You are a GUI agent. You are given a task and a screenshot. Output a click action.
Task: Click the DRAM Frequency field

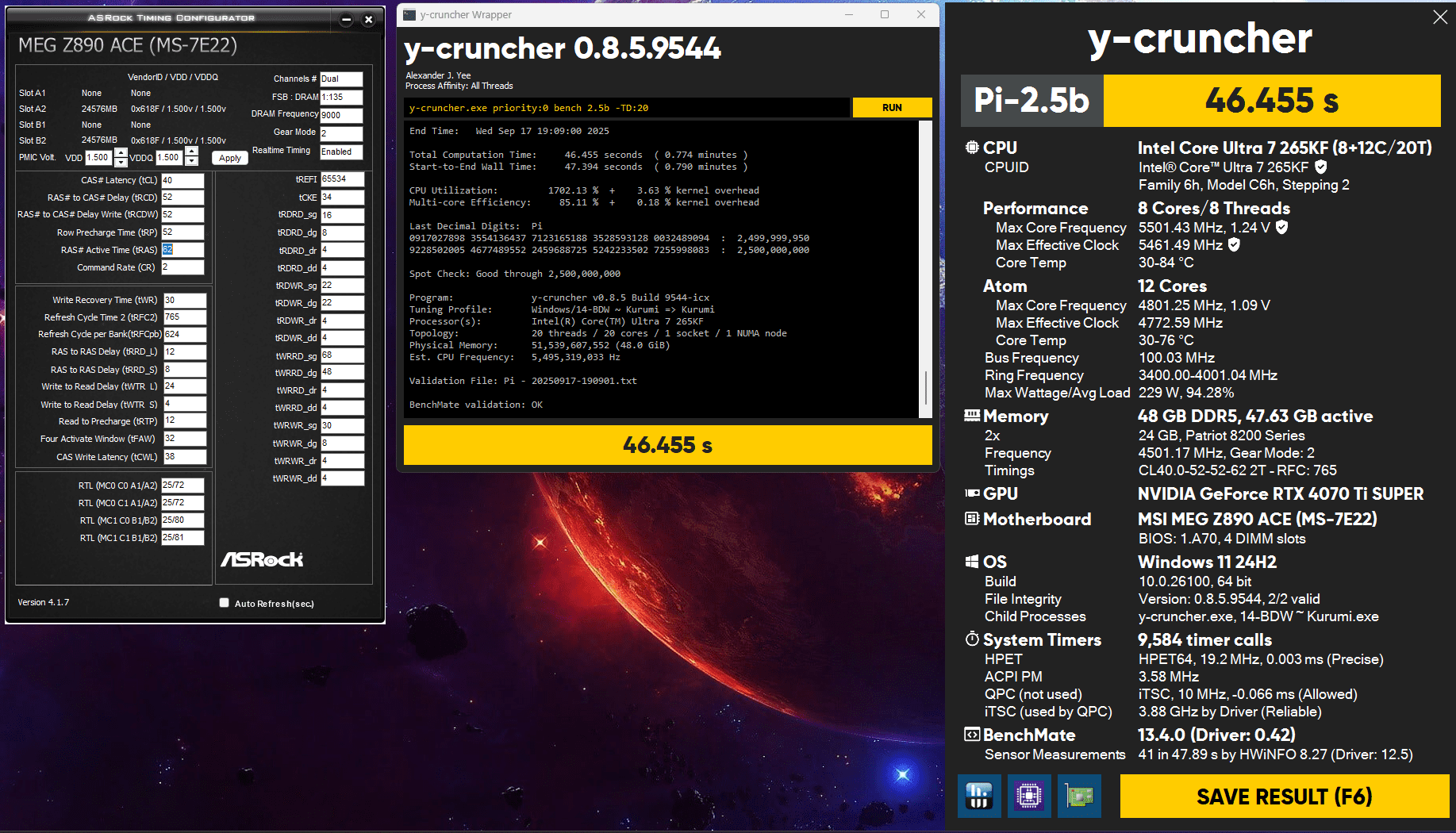[341, 115]
